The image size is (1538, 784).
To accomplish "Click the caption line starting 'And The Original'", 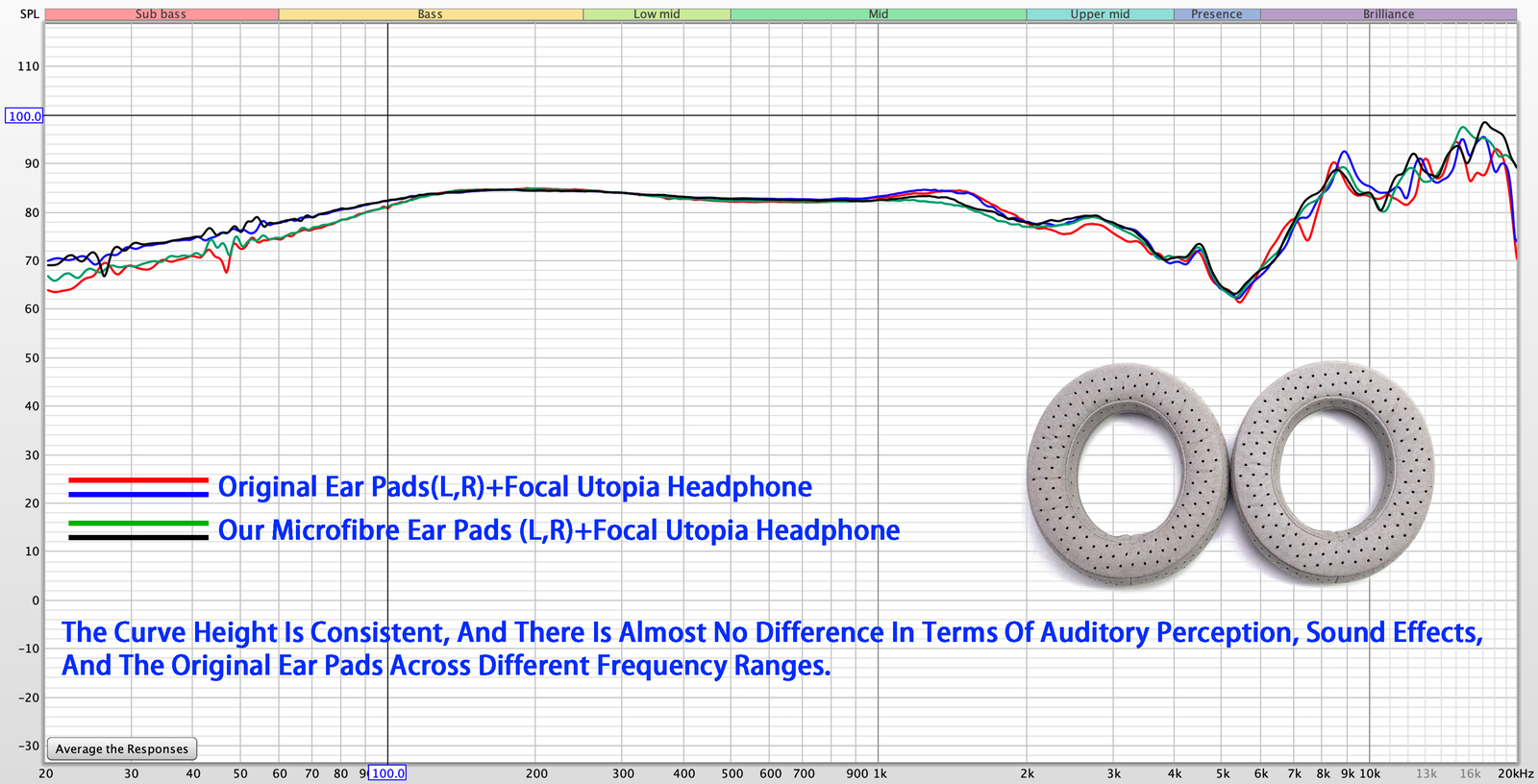I will [446, 666].
